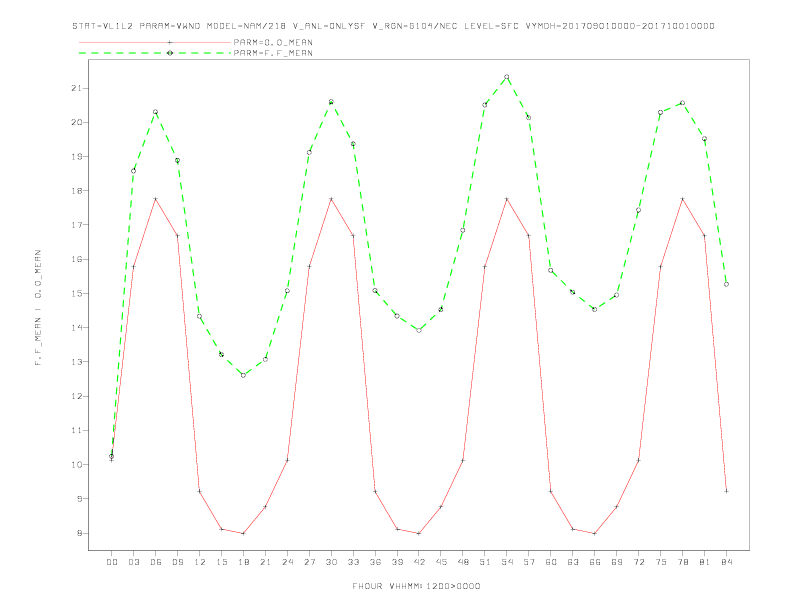Viewport: 792px width, 612px height.
Task: Click y-axis tick label 19
Action: tap(76, 157)
